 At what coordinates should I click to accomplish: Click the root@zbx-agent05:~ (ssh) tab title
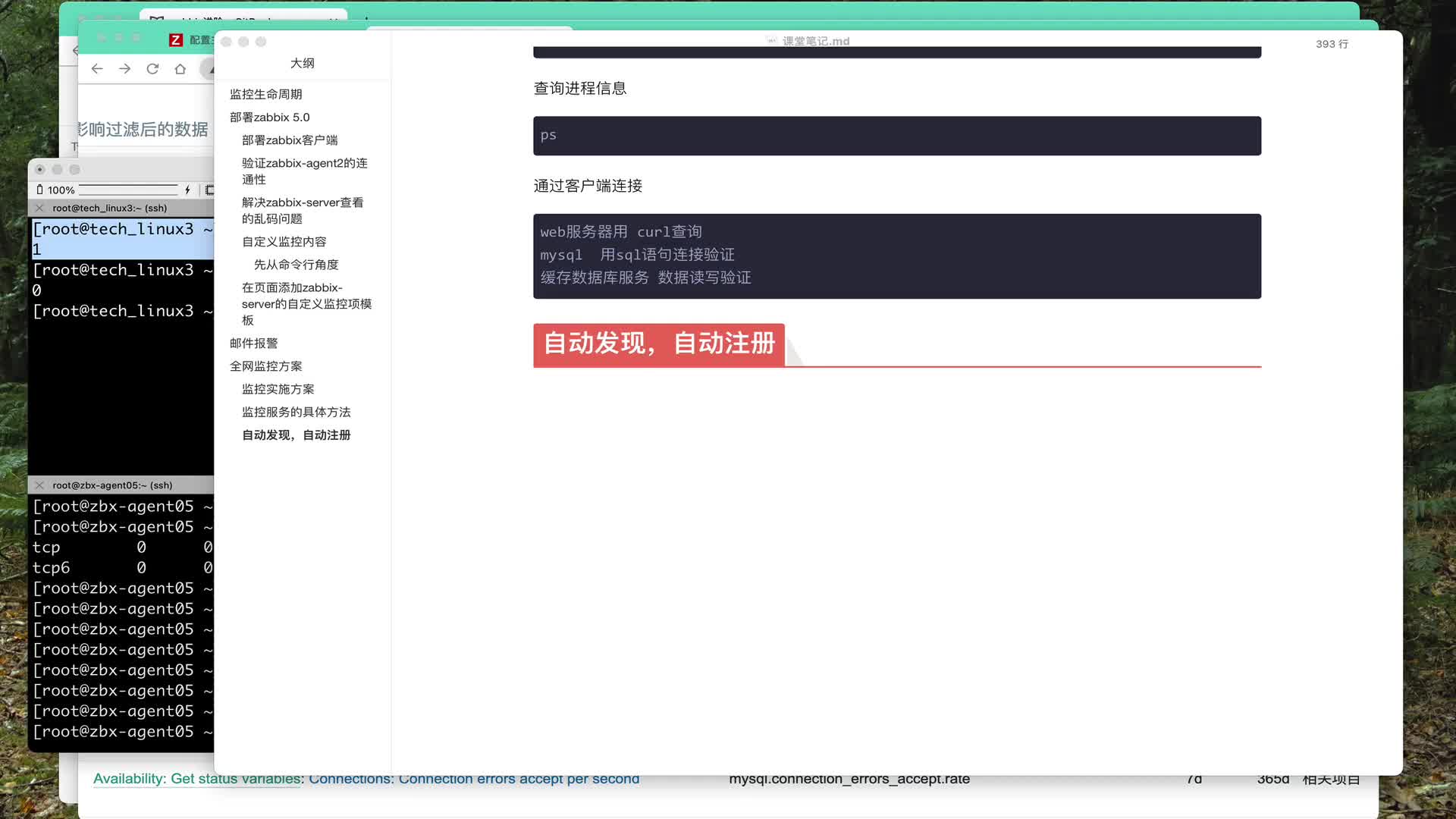tap(112, 485)
